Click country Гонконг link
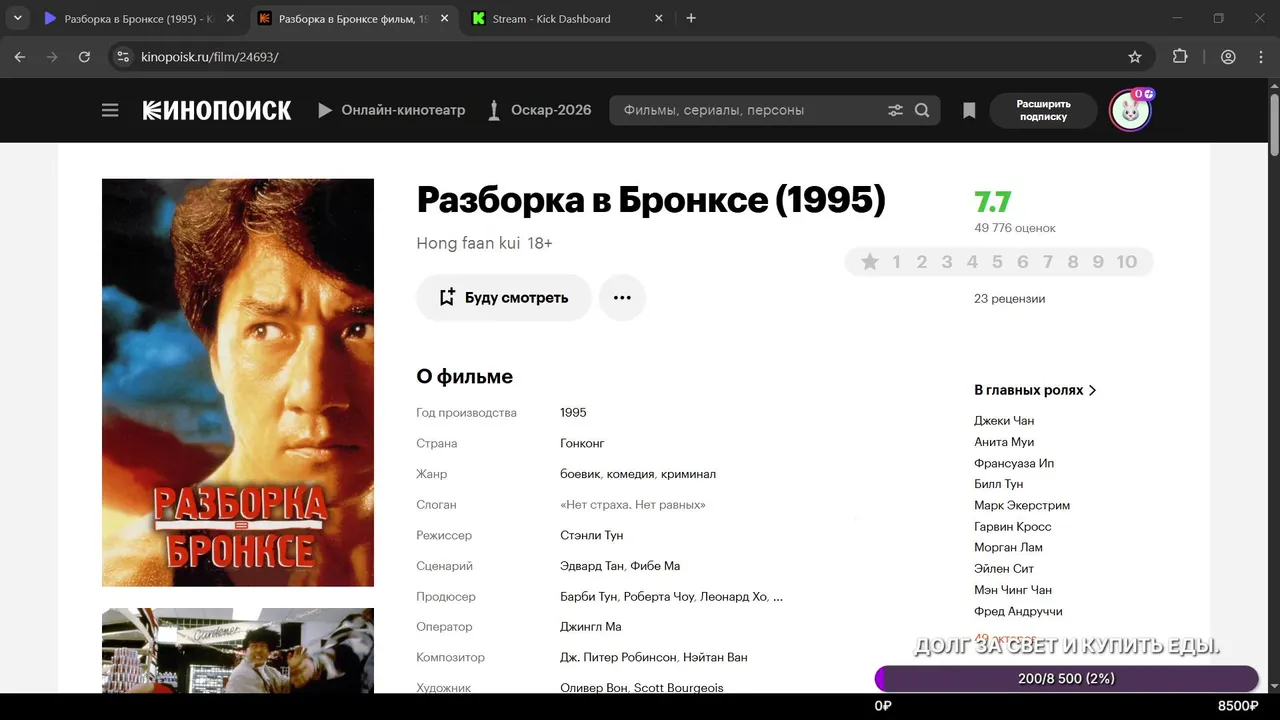This screenshot has width=1280, height=720. 582,443
